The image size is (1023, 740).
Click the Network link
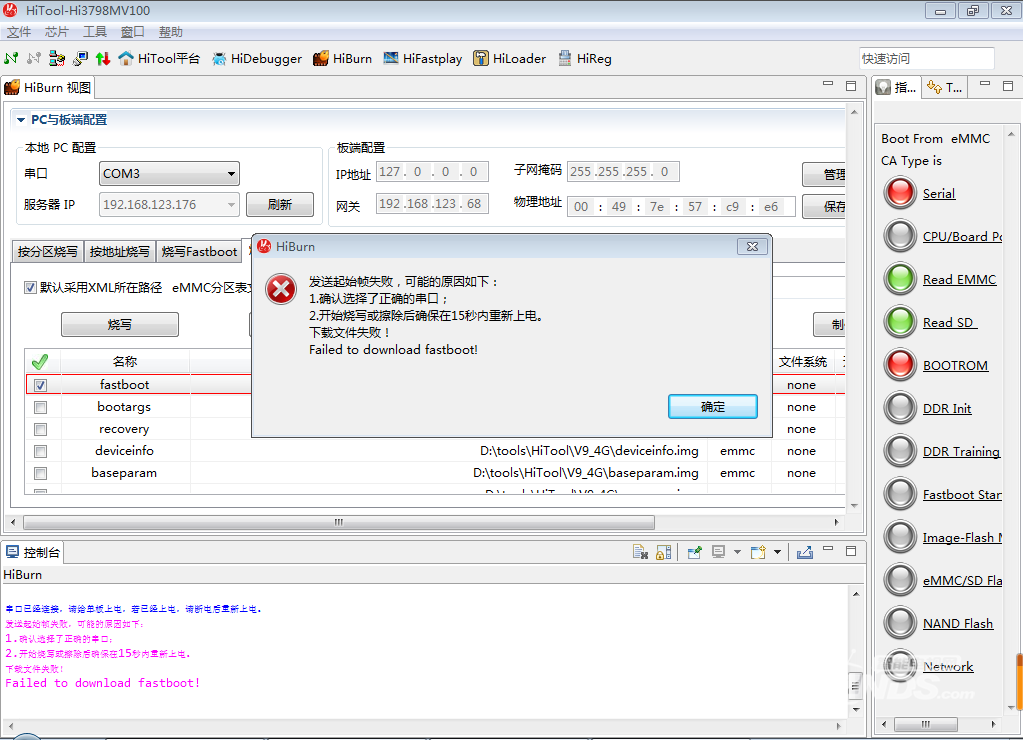point(948,666)
